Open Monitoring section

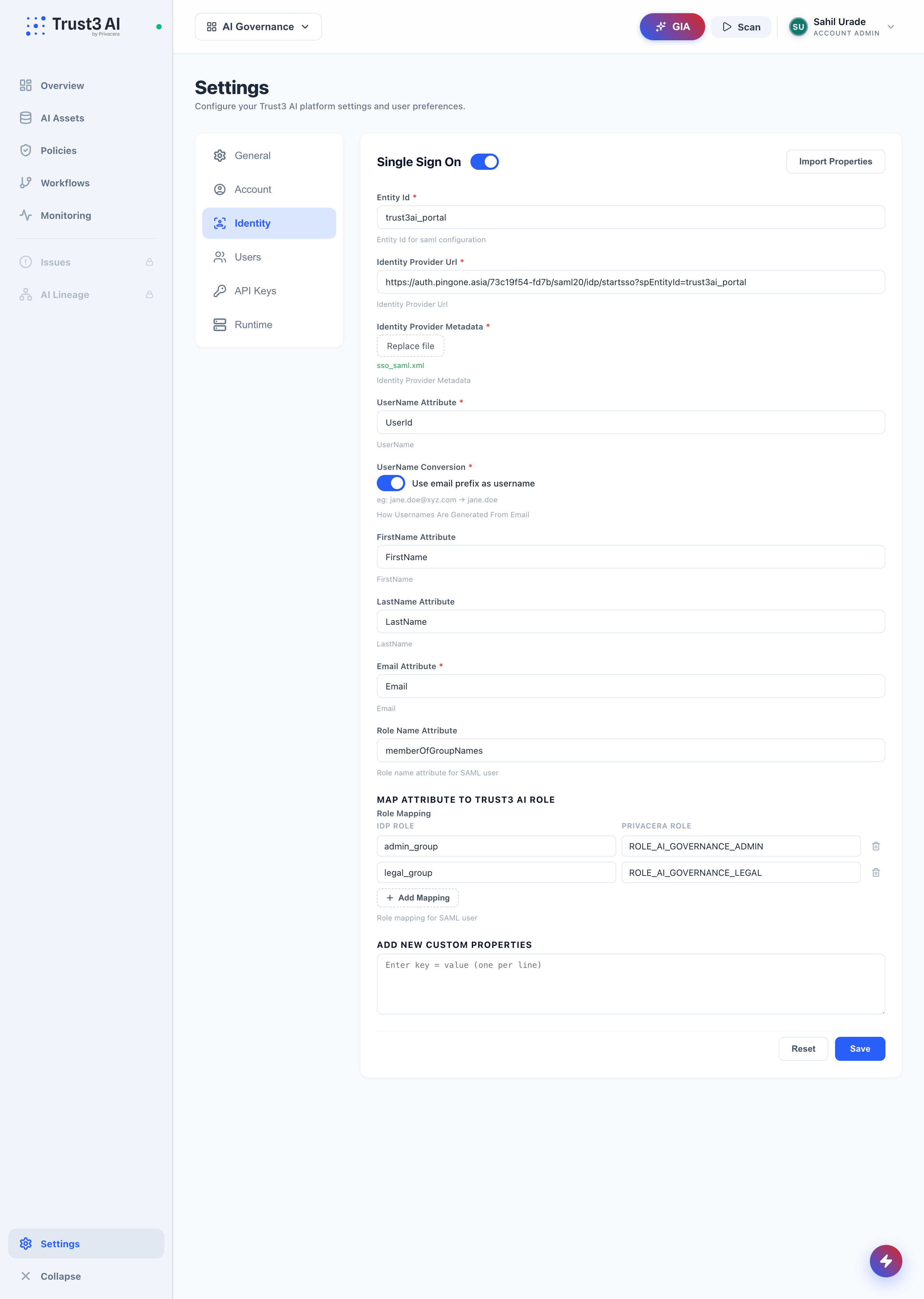(86, 215)
